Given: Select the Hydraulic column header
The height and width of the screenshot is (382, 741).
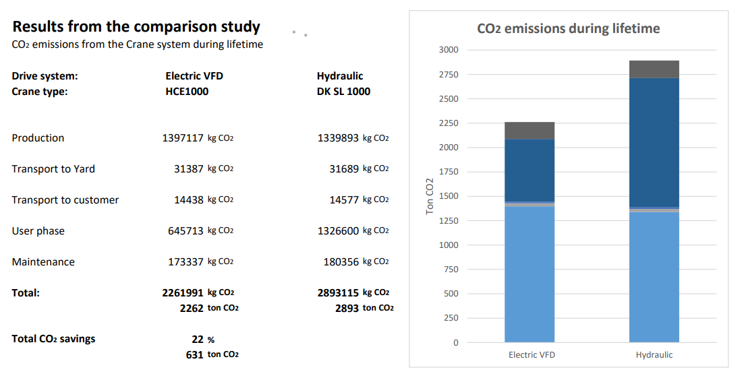Looking at the screenshot, I should [340, 76].
